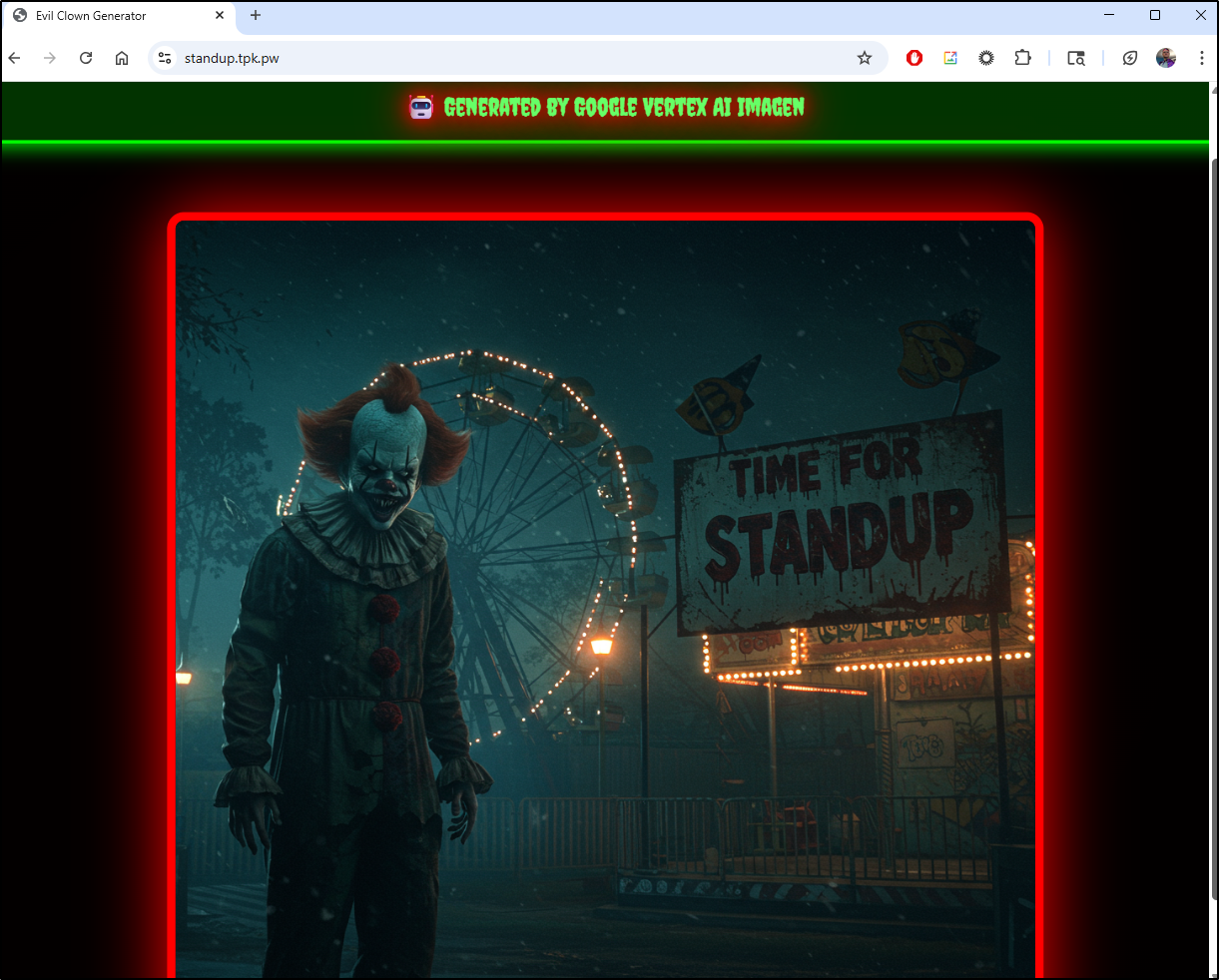Viewport: 1219px width, 980px height.
Task: Click the page vertical scrollbar
Action: coord(1213,499)
